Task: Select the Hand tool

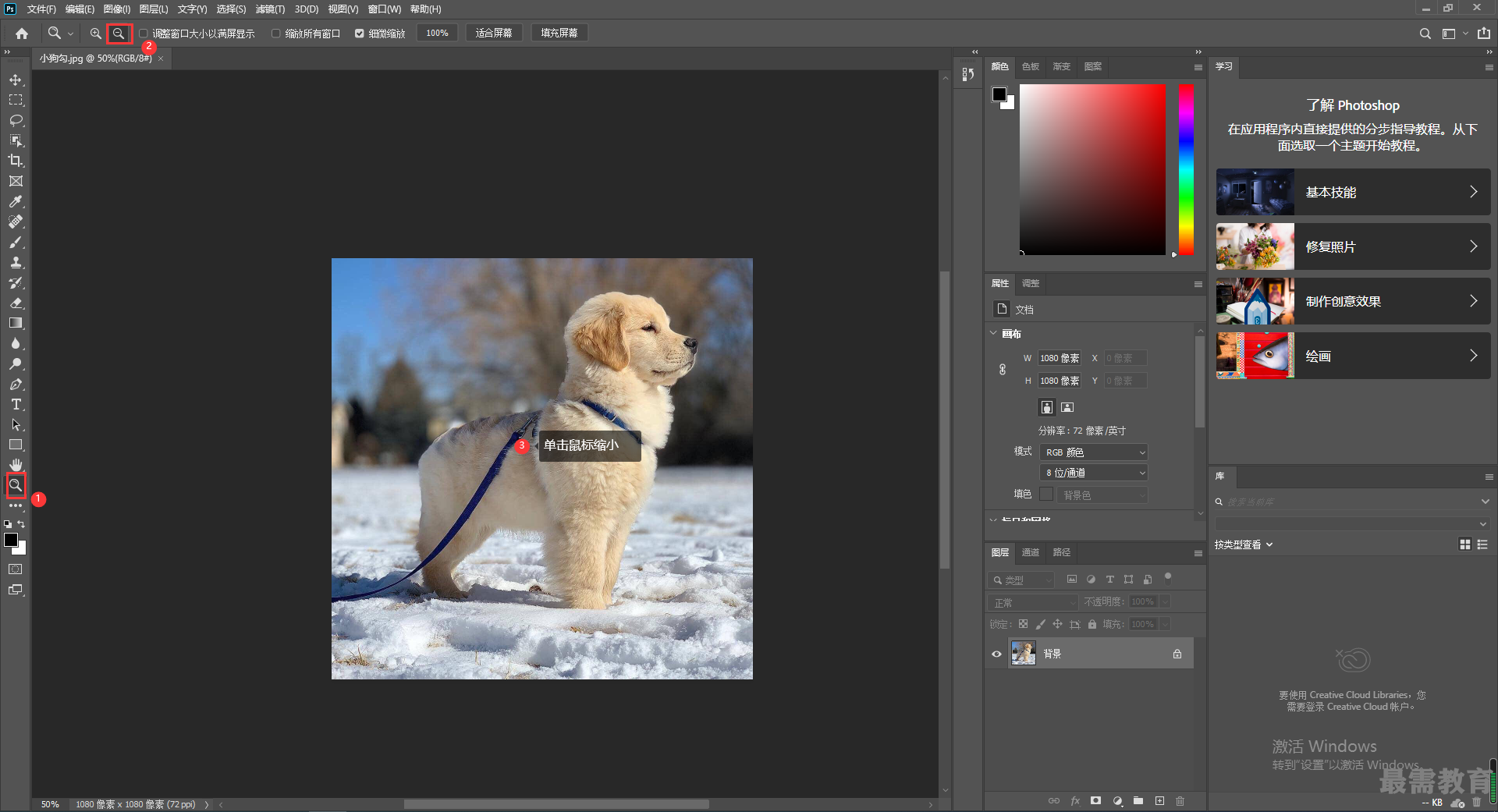Action: pyautogui.click(x=16, y=464)
